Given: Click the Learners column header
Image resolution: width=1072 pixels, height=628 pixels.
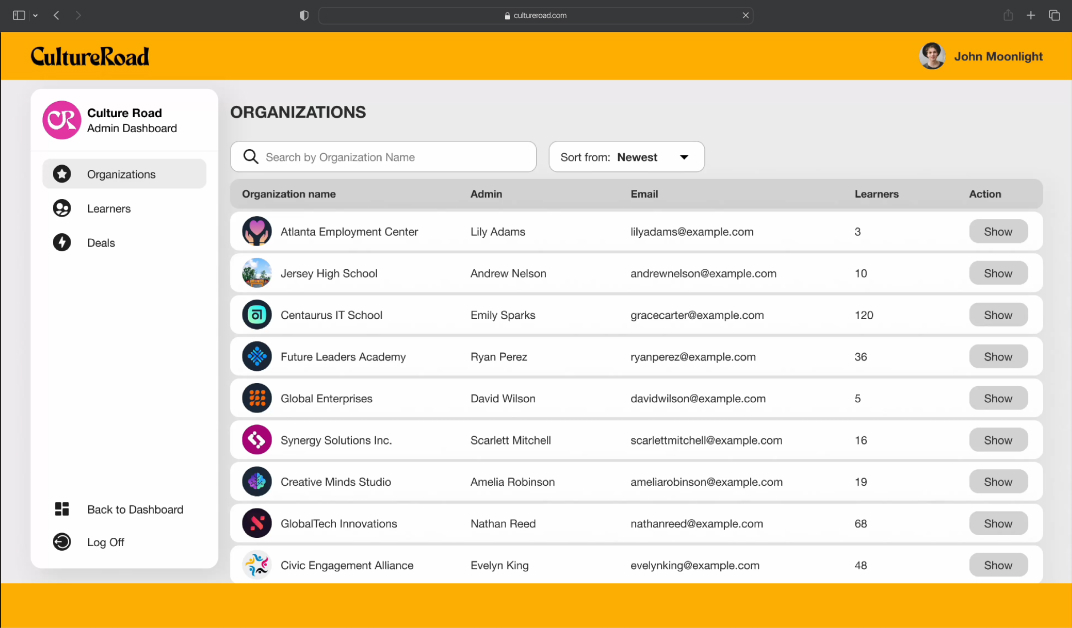Looking at the screenshot, I should point(876,194).
